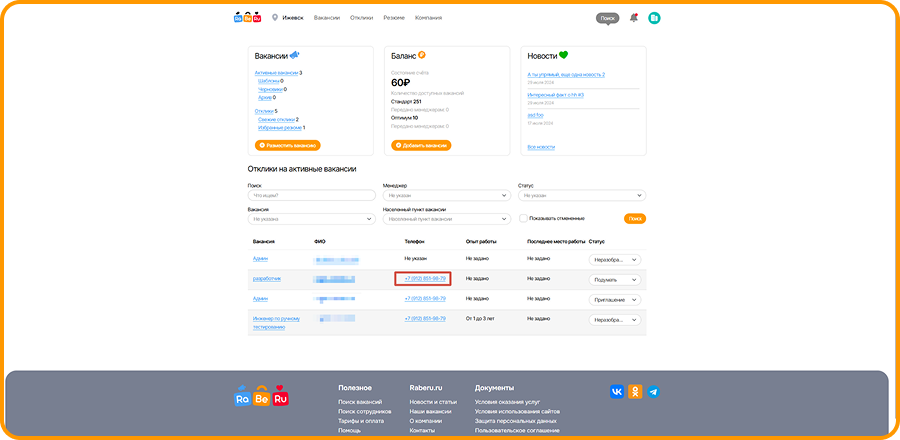This screenshot has width=900, height=440.
Task: Open the VK social network icon
Action: click(616, 392)
